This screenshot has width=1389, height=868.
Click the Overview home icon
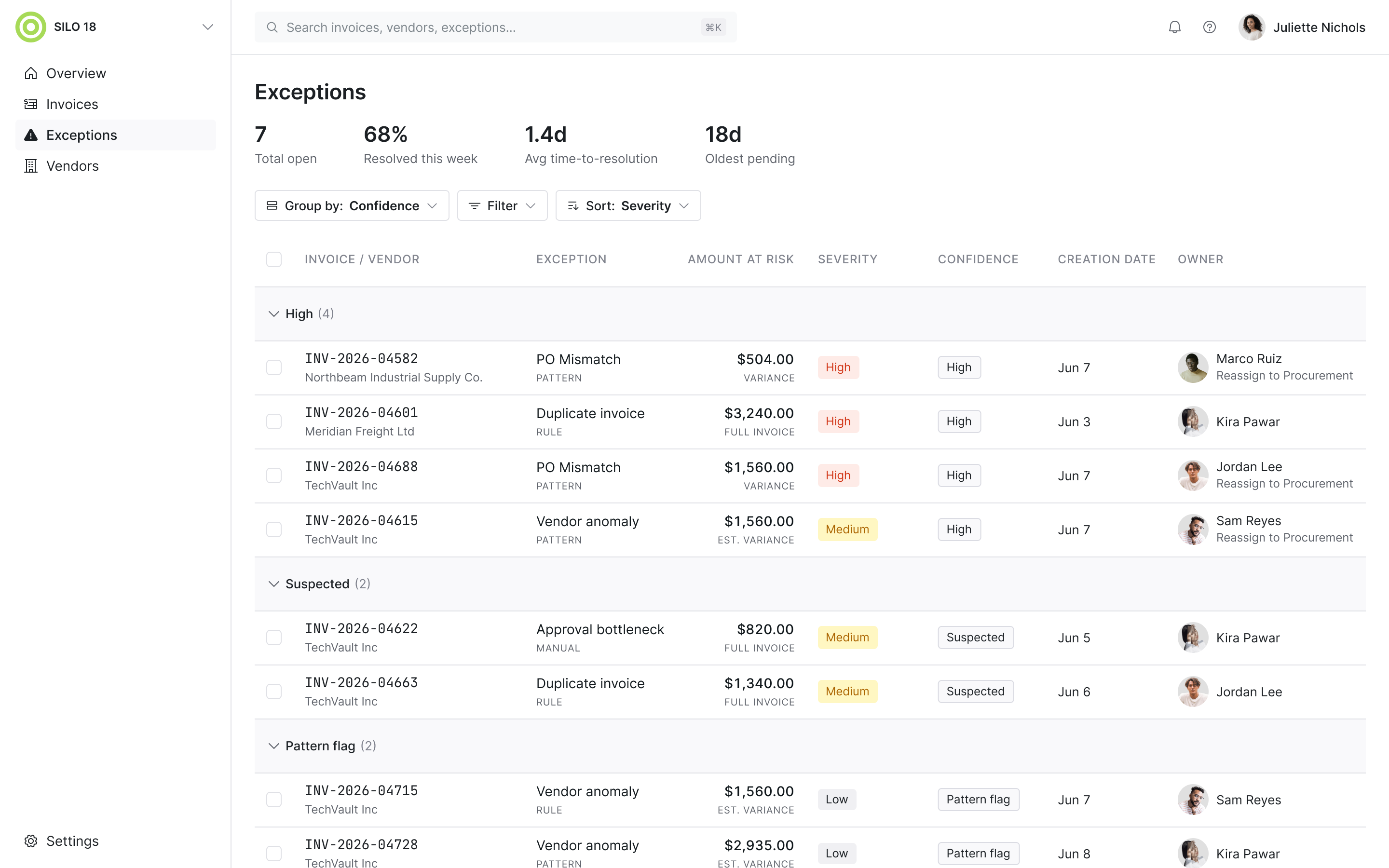pos(31,73)
